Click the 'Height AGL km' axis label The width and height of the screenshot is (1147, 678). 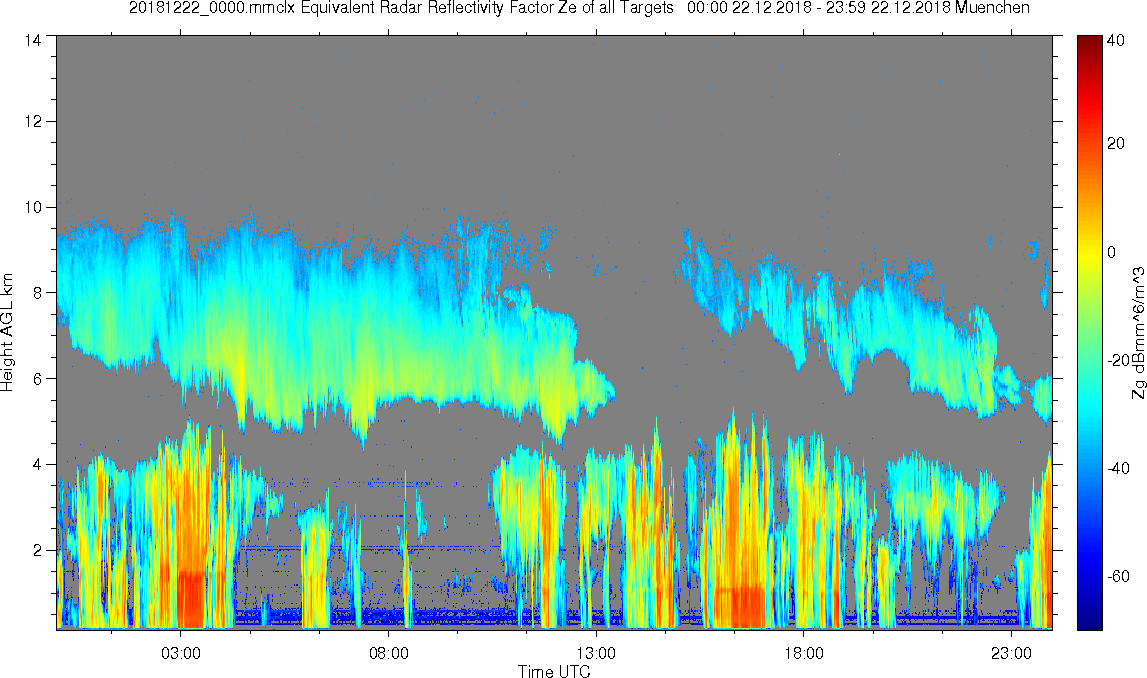(8, 332)
